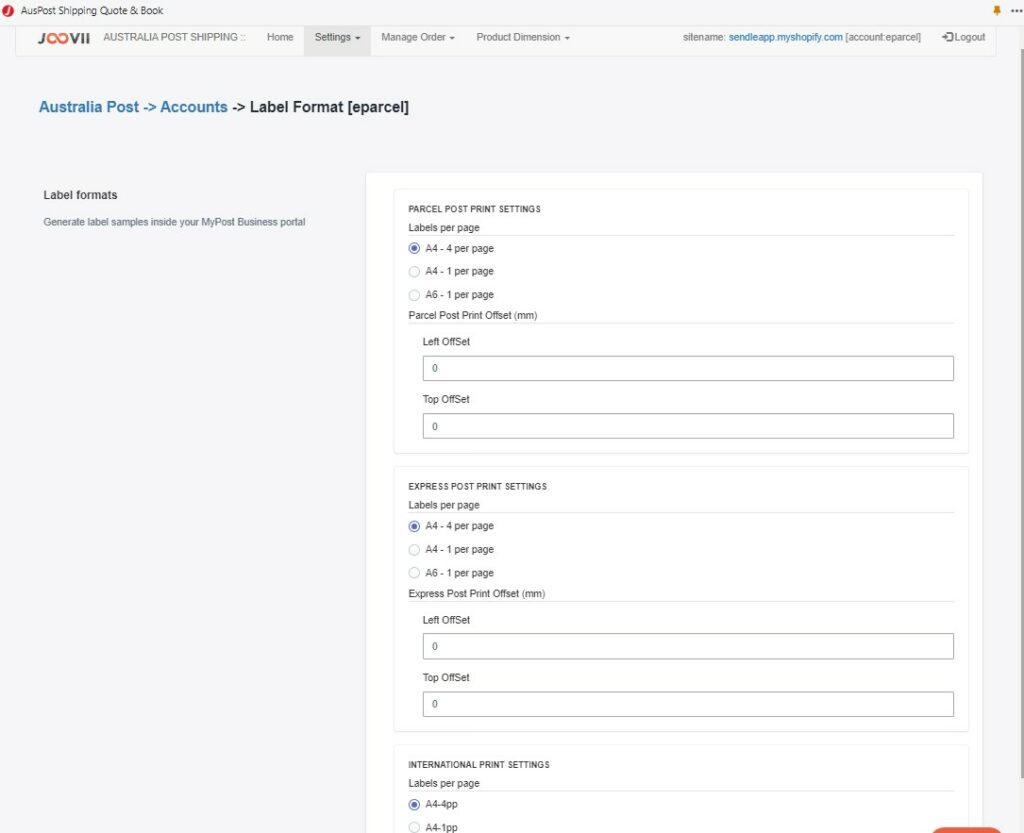The width and height of the screenshot is (1024, 833).
Task: Open the sendleapp.myshopify.com link
Action: tap(785, 37)
